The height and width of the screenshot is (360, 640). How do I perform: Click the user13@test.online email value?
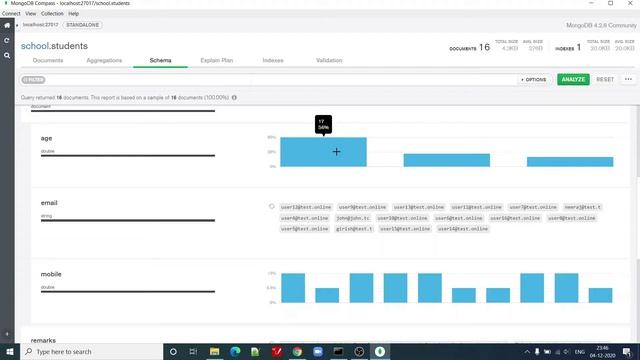(419, 207)
